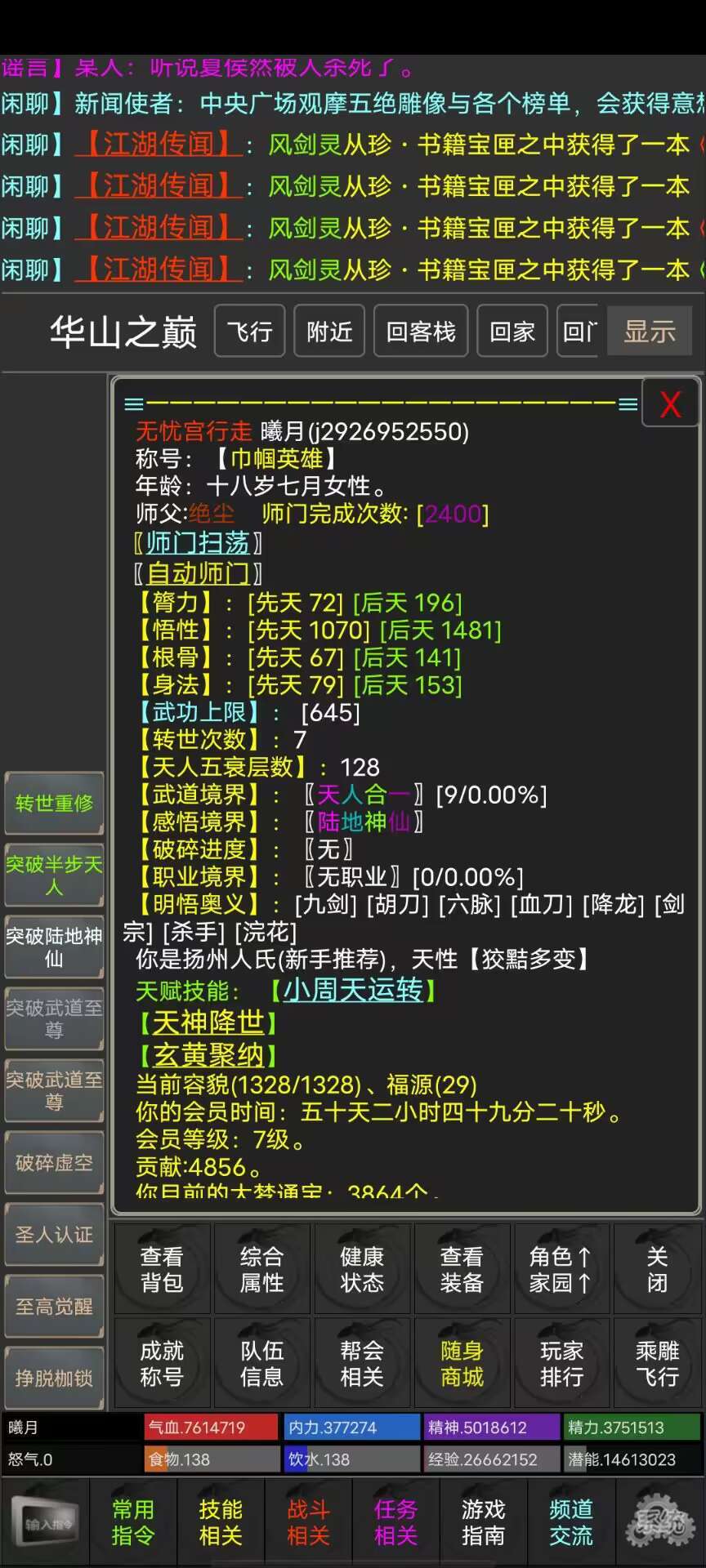Tap the 天人合一 realm text
Viewport: 706px width, 1568px height.
click(x=364, y=795)
